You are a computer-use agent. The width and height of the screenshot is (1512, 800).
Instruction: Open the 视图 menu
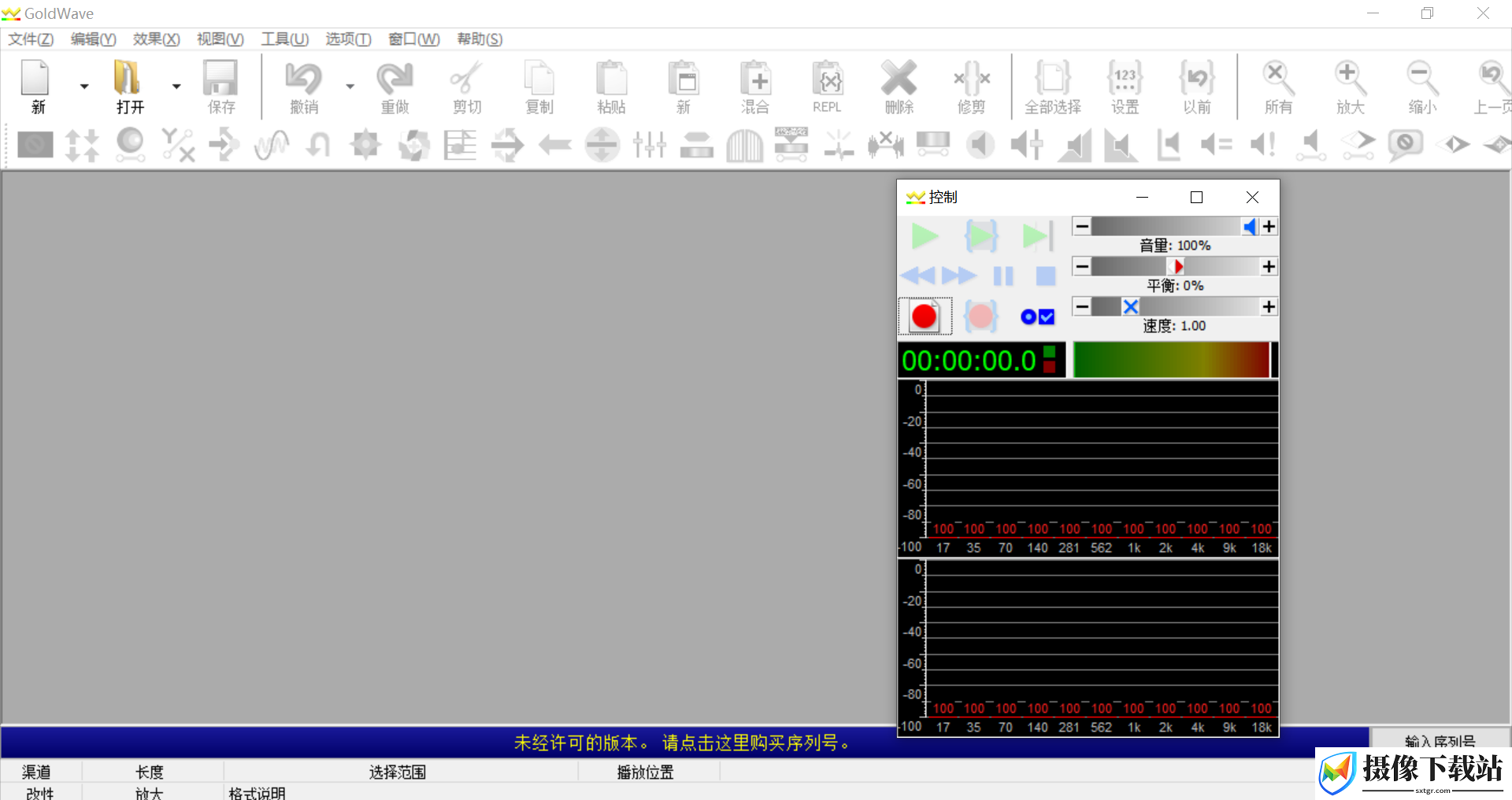click(x=220, y=39)
